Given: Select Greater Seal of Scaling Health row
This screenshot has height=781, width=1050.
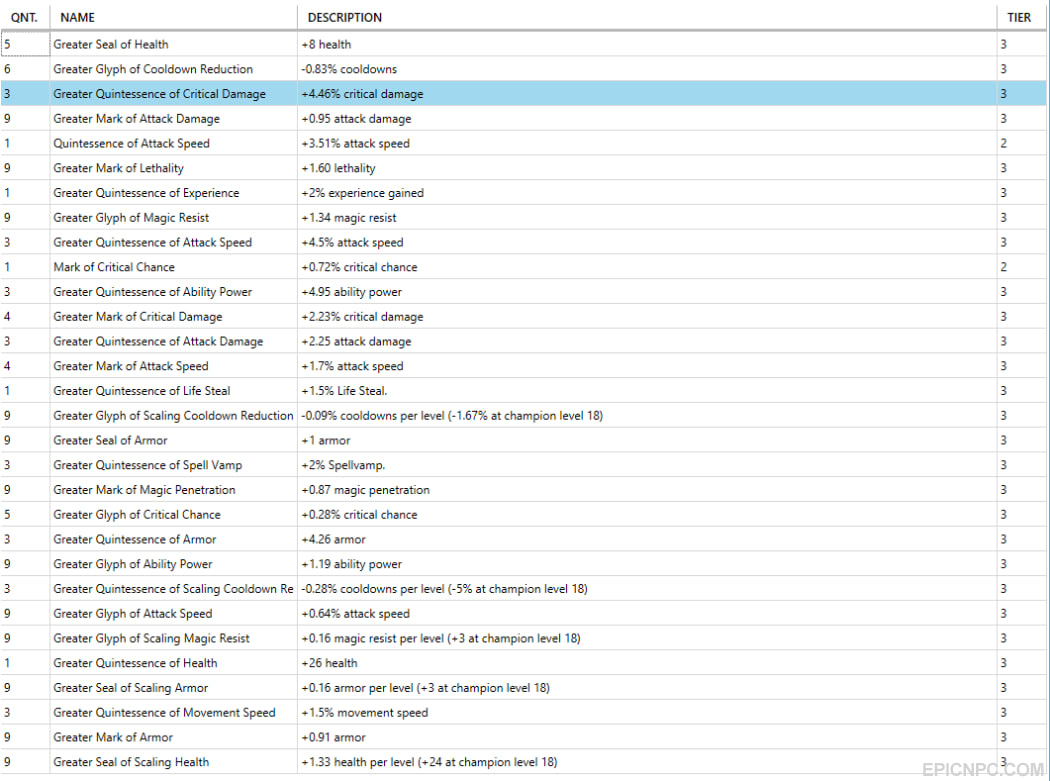Looking at the screenshot, I should [523, 762].
